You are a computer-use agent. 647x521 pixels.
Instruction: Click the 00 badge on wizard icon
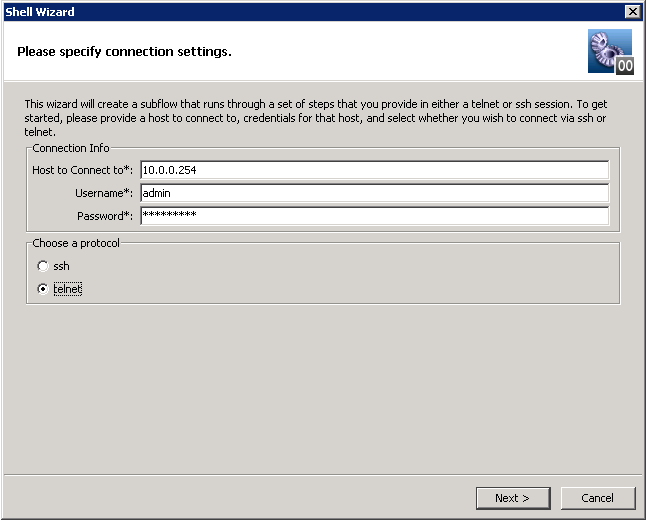(624, 65)
